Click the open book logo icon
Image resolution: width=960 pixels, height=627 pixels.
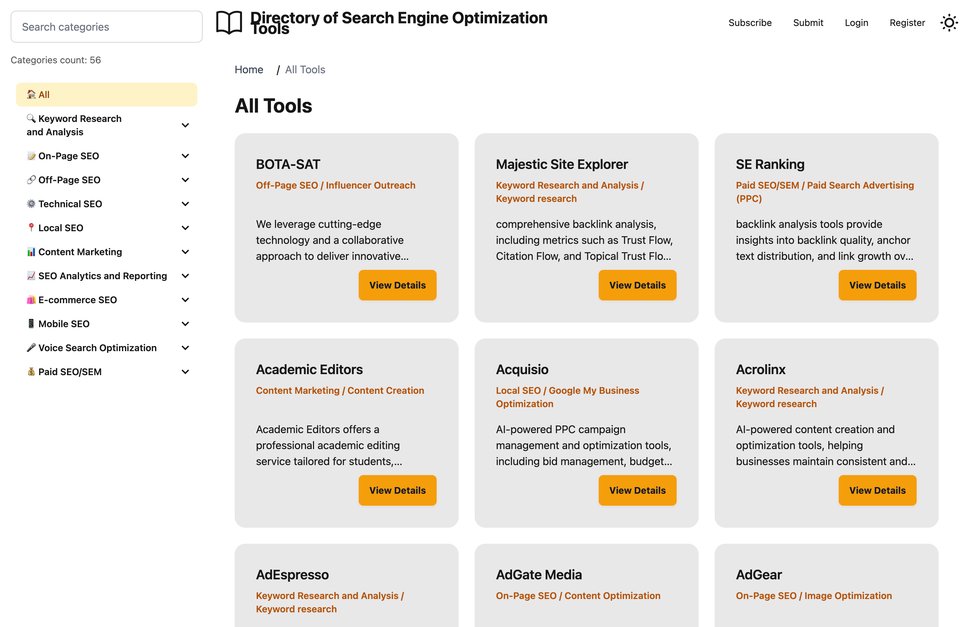tap(229, 23)
